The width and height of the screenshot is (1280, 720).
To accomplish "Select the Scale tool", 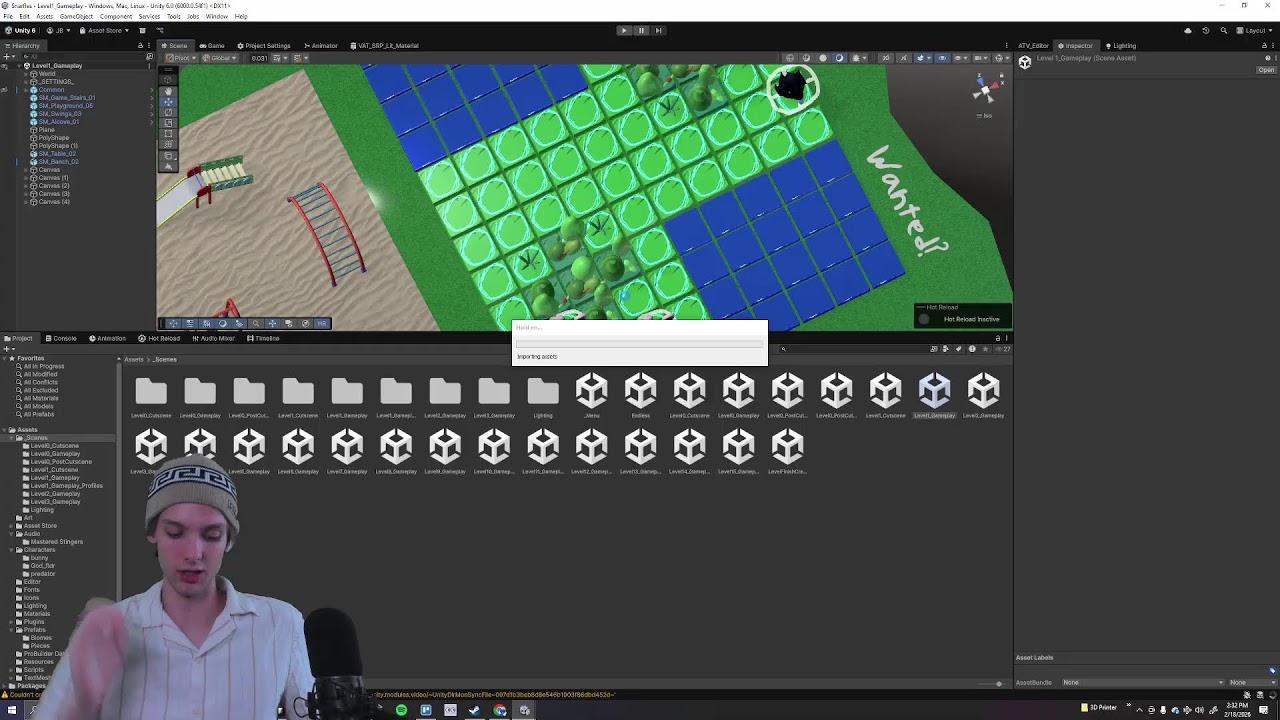I will click(x=168, y=123).
